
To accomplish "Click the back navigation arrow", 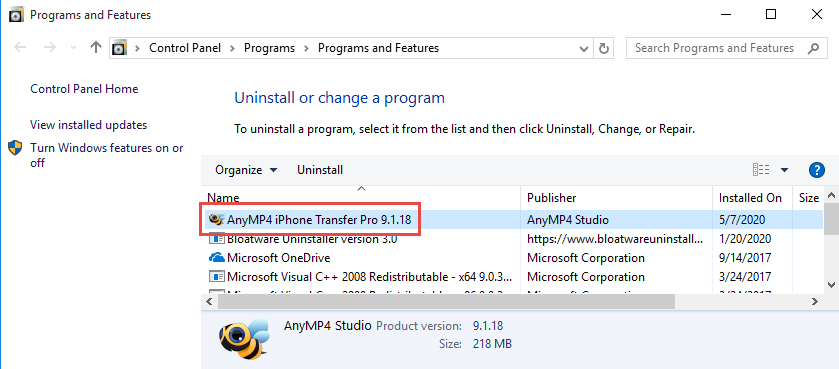I will pyautogui.click(x=20, y=48).
